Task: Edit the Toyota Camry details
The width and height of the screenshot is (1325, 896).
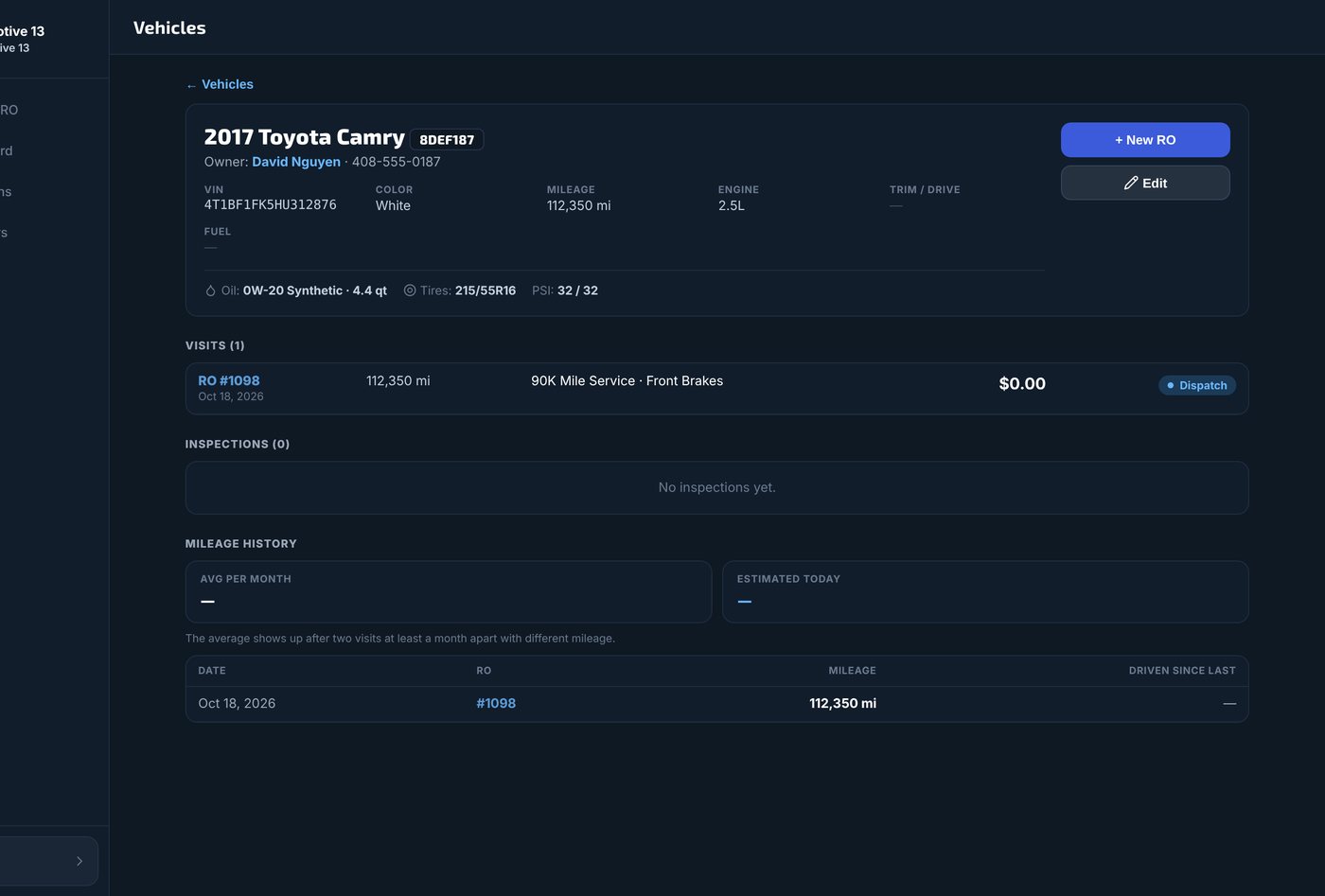Action: [1145, 183]
